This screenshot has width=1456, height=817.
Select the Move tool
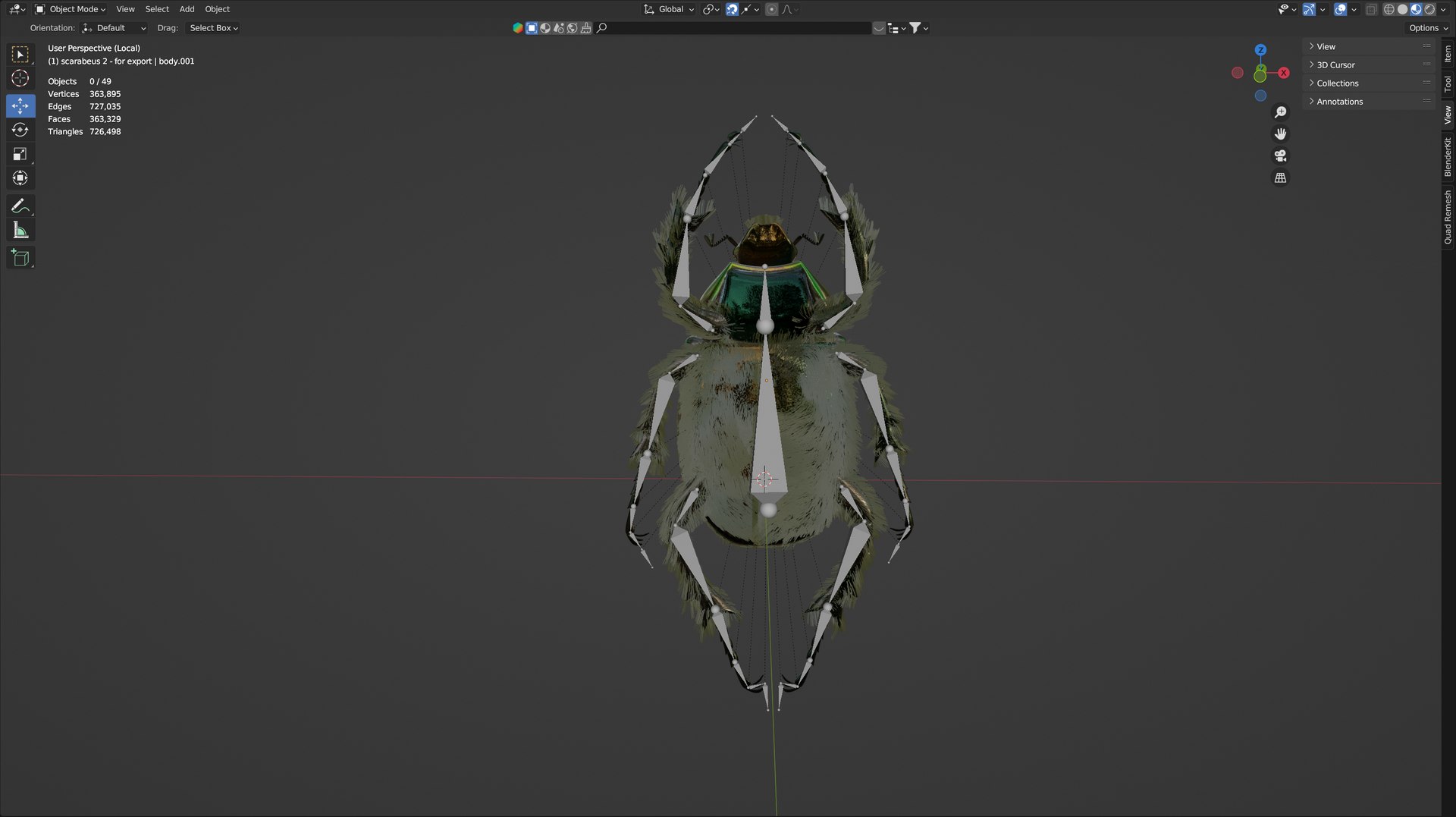20,105
